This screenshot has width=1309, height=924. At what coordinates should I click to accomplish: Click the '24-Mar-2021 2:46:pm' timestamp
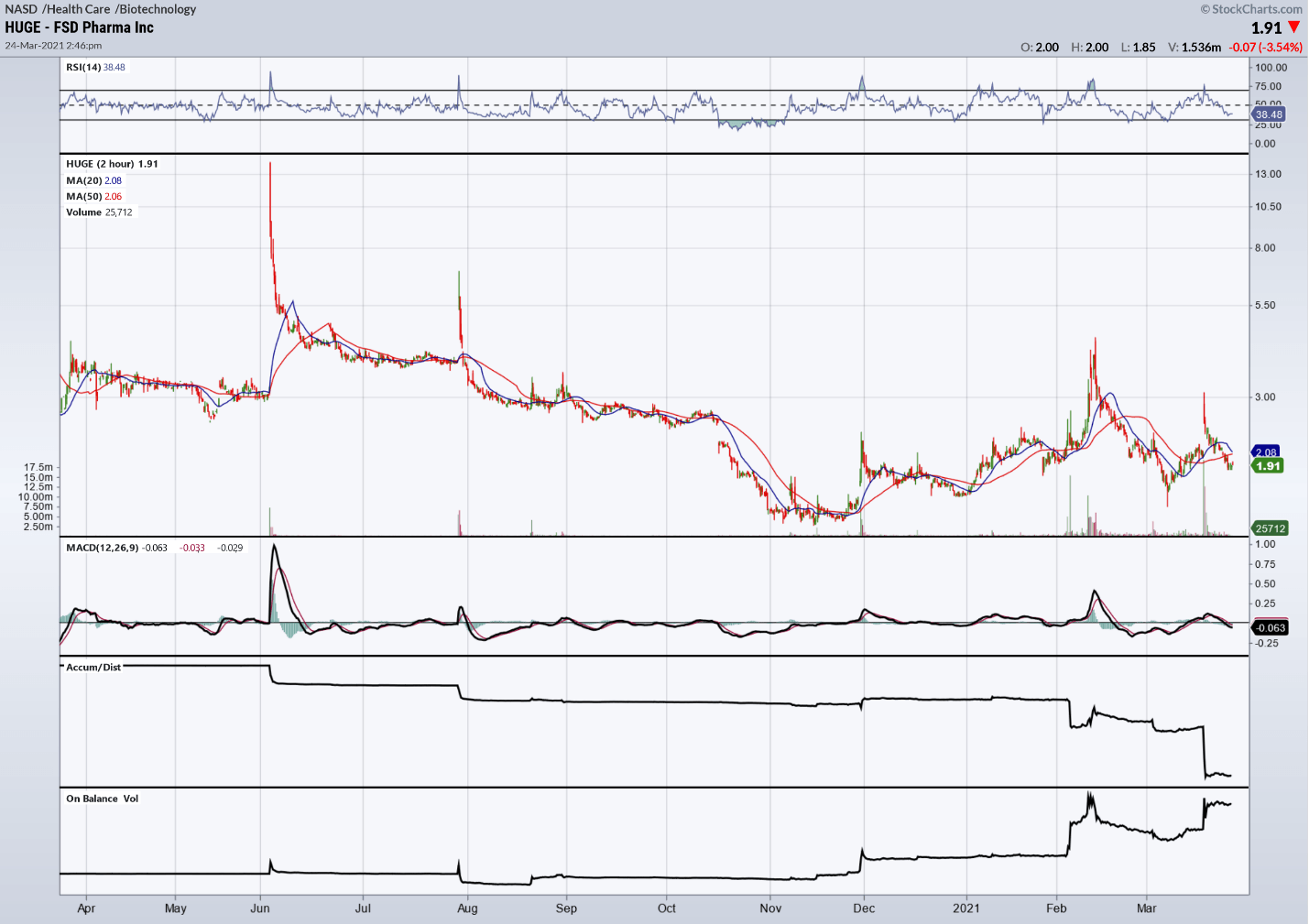pos(53,45)
